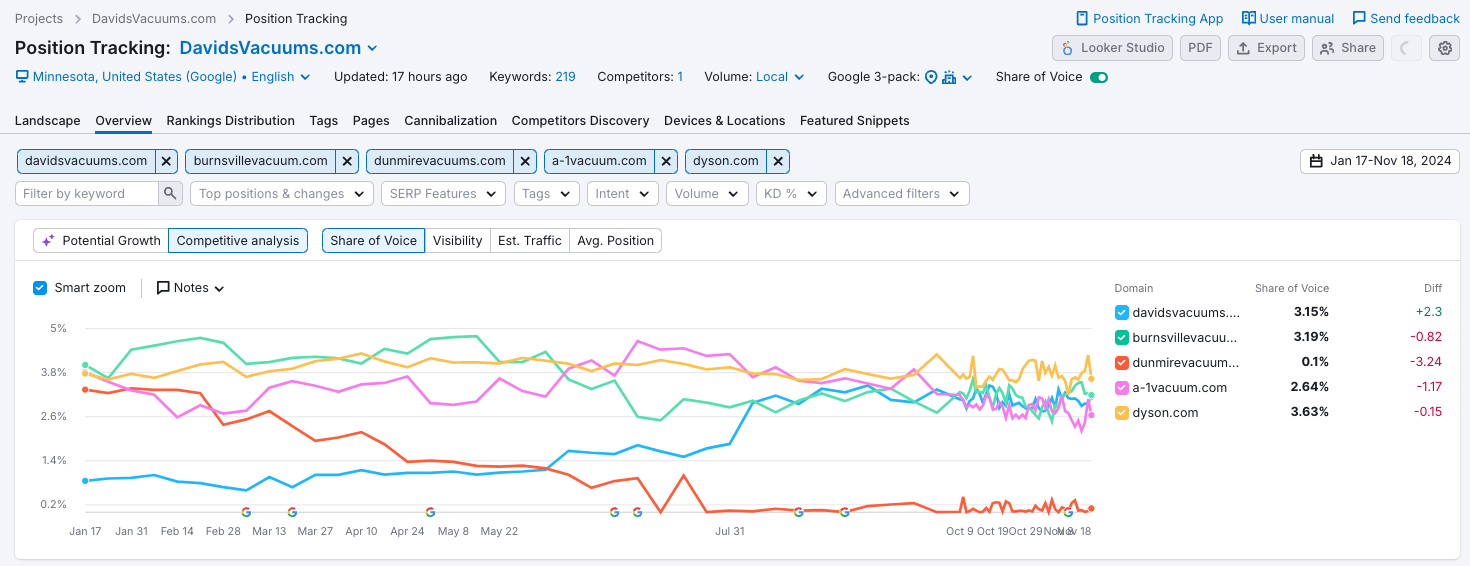Hide a-1vacuum.com line via legend checkbox

(x=1121, y=388)
